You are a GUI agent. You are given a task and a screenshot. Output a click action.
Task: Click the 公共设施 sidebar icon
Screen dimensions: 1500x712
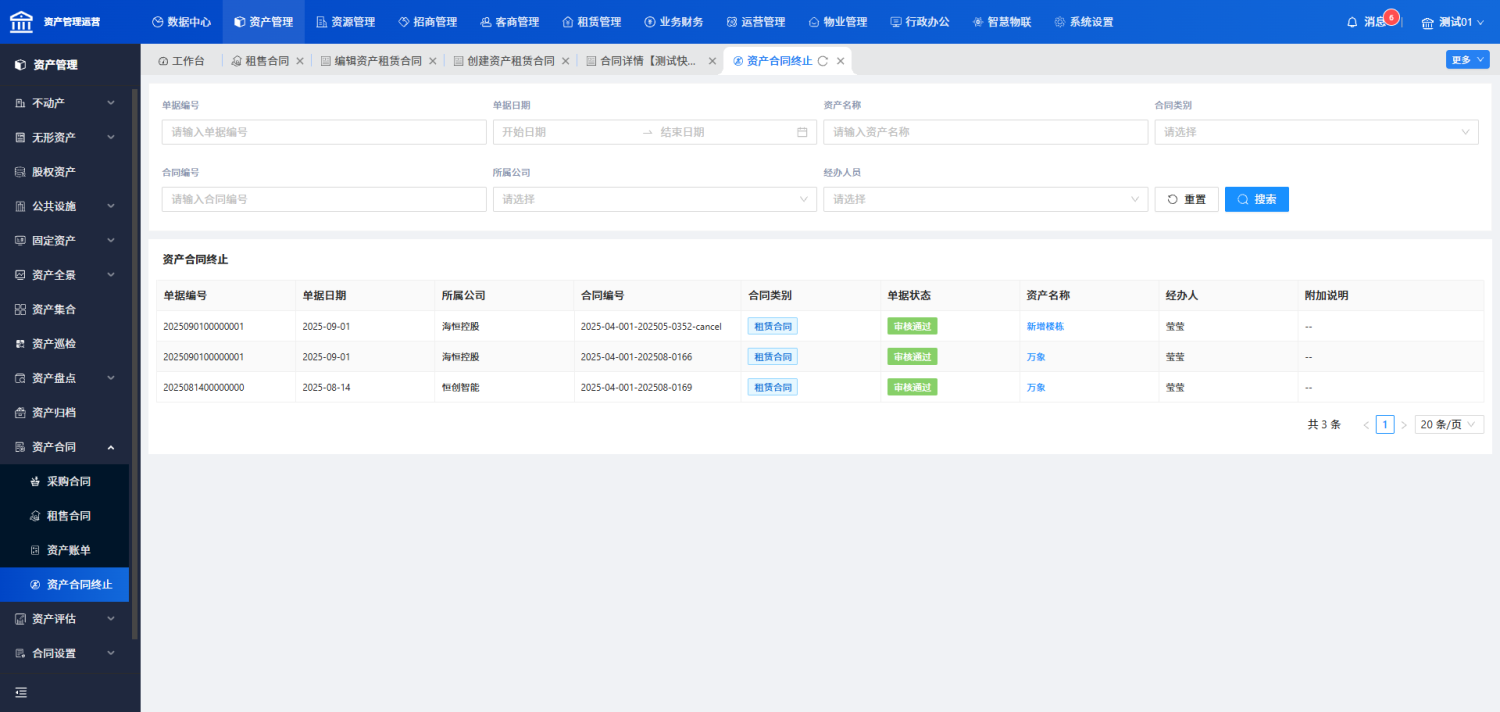(x=21, y=206)
